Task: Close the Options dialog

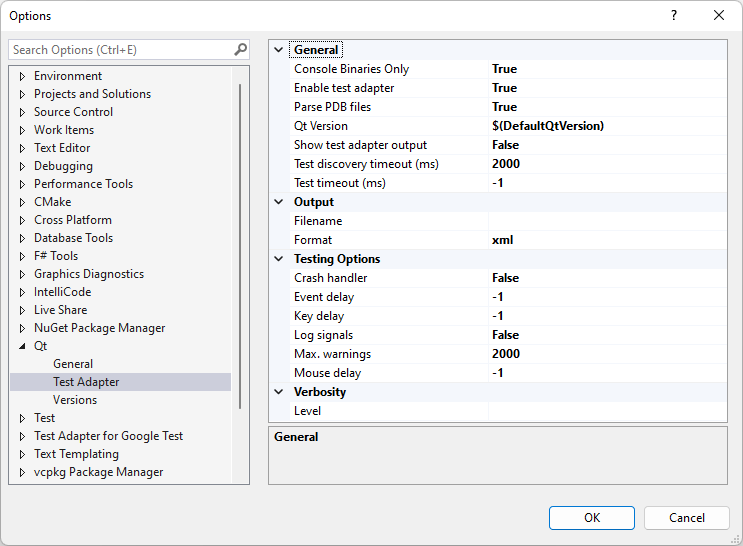Action: click(719, 15)
